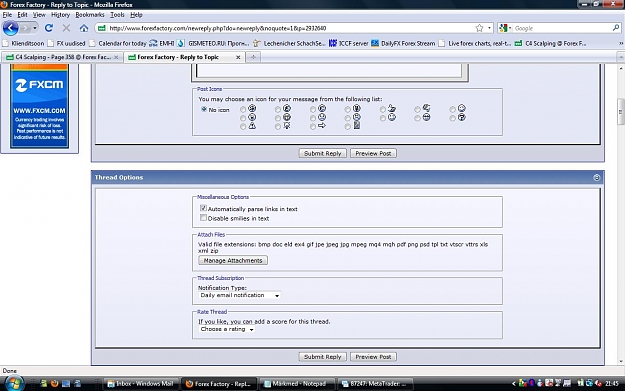
Task: Click the smiling face post icon image
Action: tap(391, 117)
